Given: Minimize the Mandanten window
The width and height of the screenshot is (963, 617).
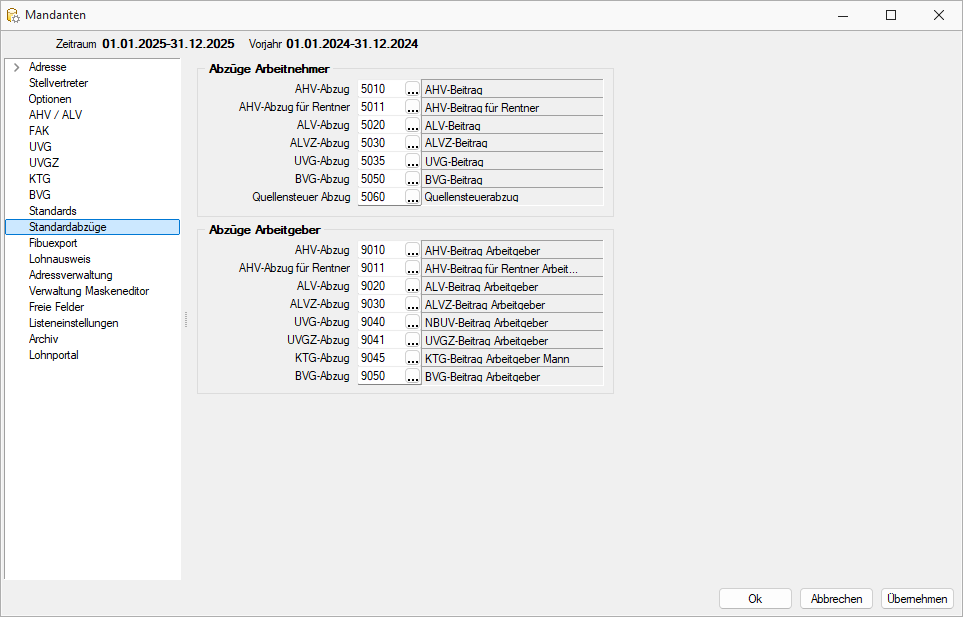Looking at the screenshot, I should pyautogui.click(x=843, y=15).
